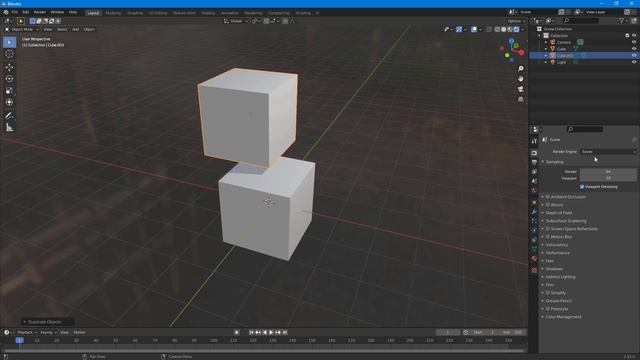640x360 pixels.
Task: Play the animation in the timeline
Action: pos(271,332)
